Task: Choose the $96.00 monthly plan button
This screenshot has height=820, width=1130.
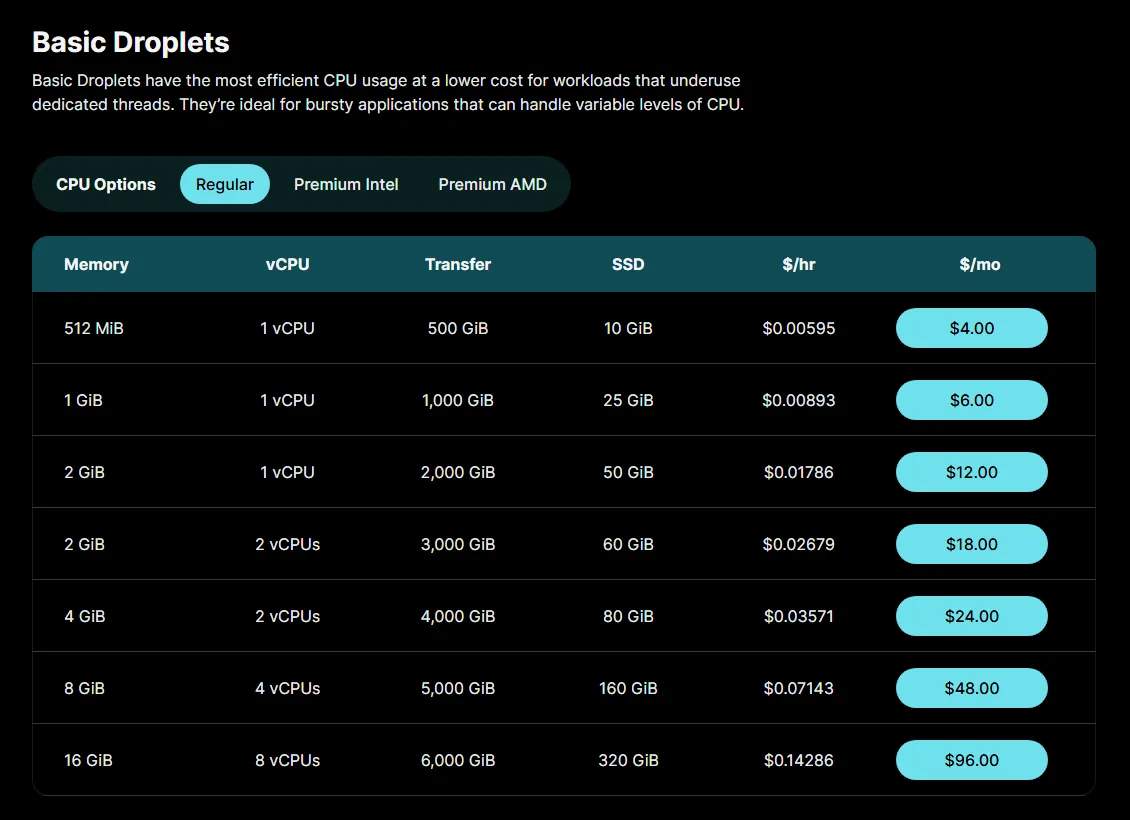Action: (971, 760)
